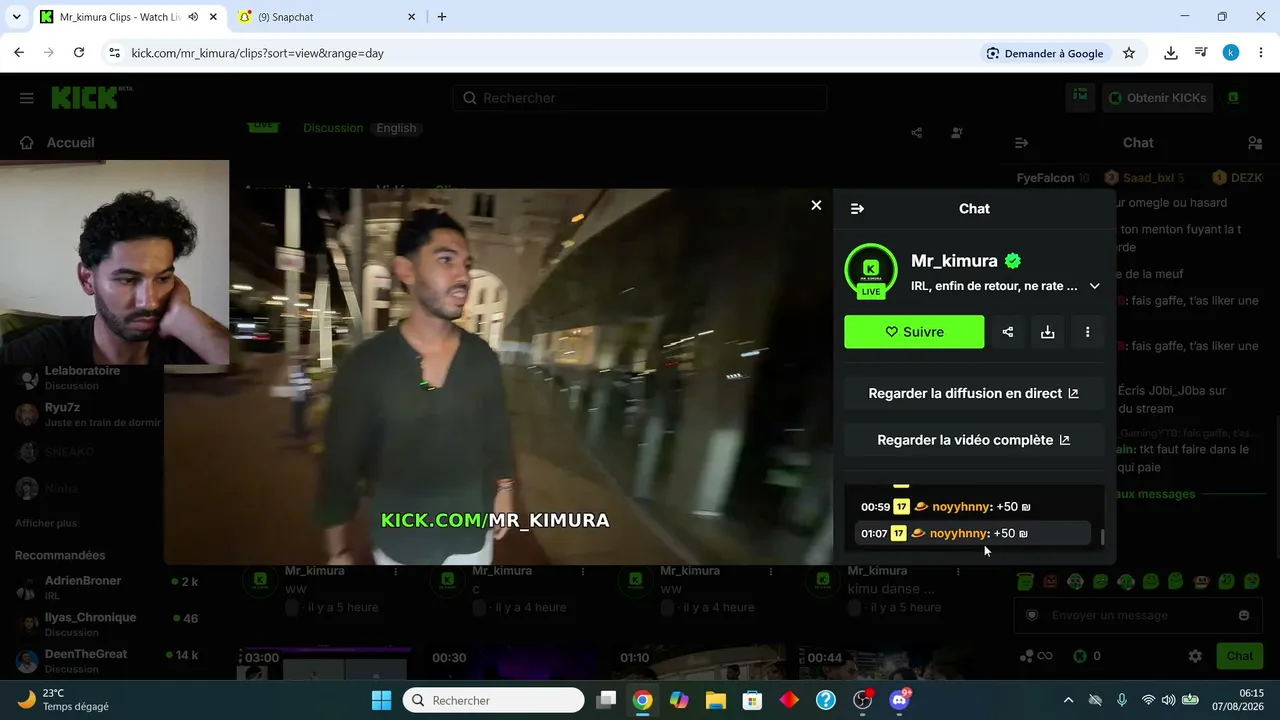
Task: Open the chat users list icon
Action: coord(1255,143)
